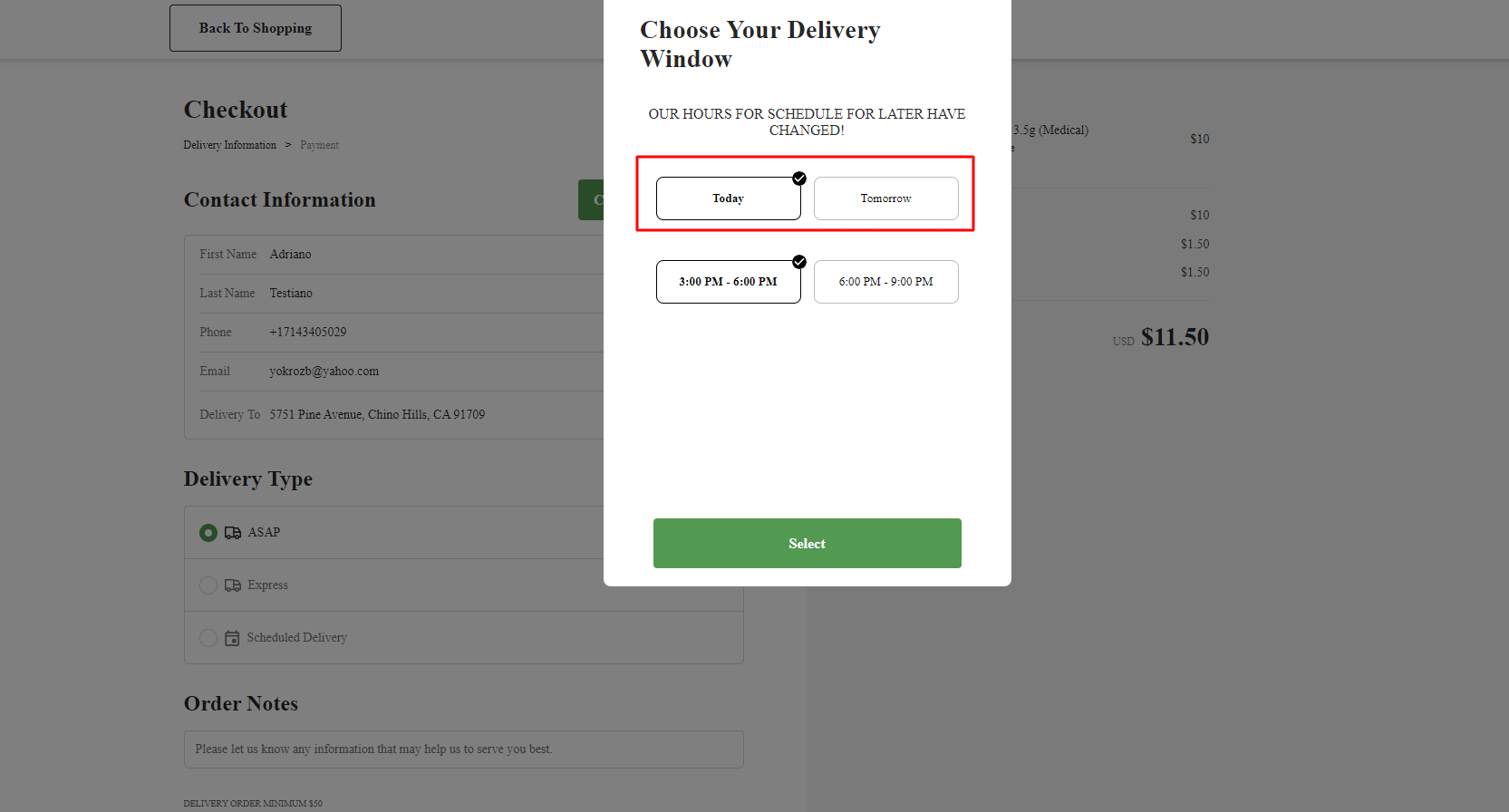Viewport: 1509px width, 812px height.
Task: Pick the 6:00 PM - 9:00 PM window
Action: coord(886,282)
